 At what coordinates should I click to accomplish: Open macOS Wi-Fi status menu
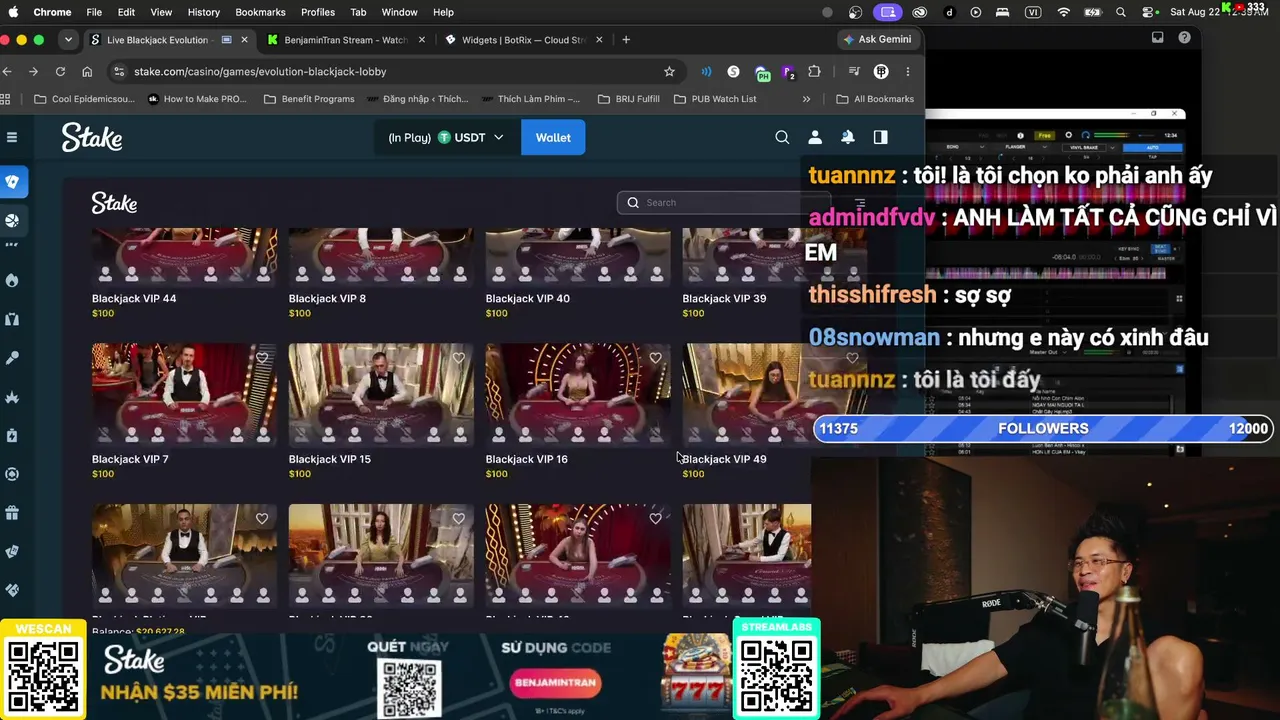coord(1063,12)
